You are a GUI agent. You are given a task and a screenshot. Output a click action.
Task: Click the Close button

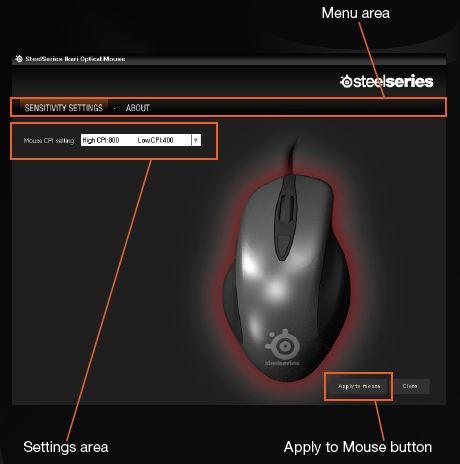410,386
